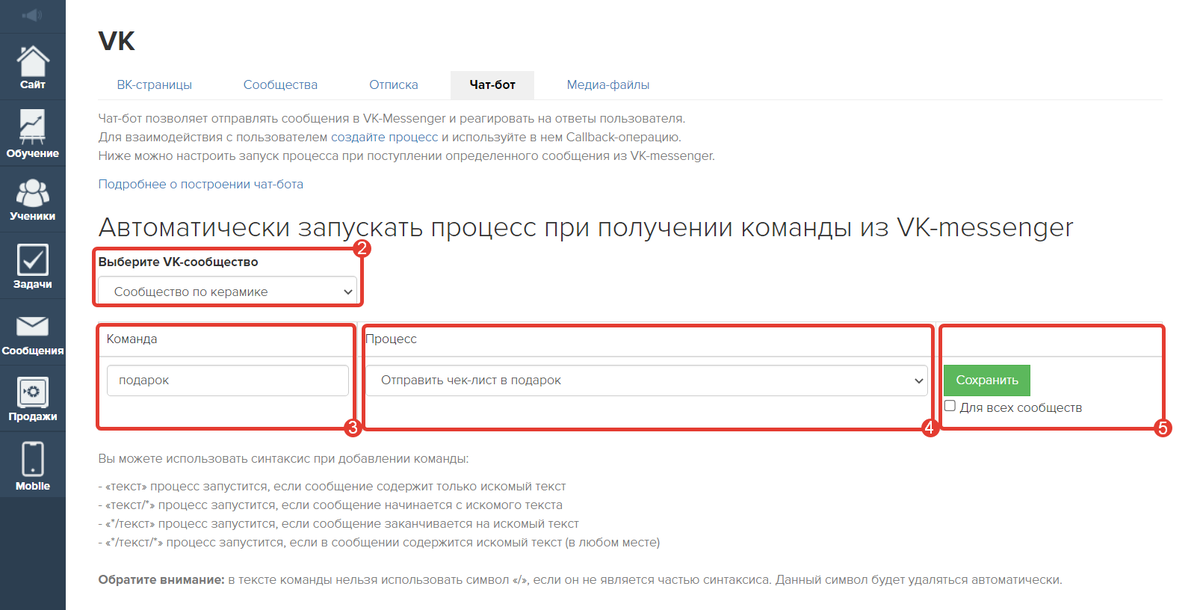This screenshot has height=610, width=1200.
Task: Open Mobile phone icon in sidebar
Action: [x=32, y=465]
